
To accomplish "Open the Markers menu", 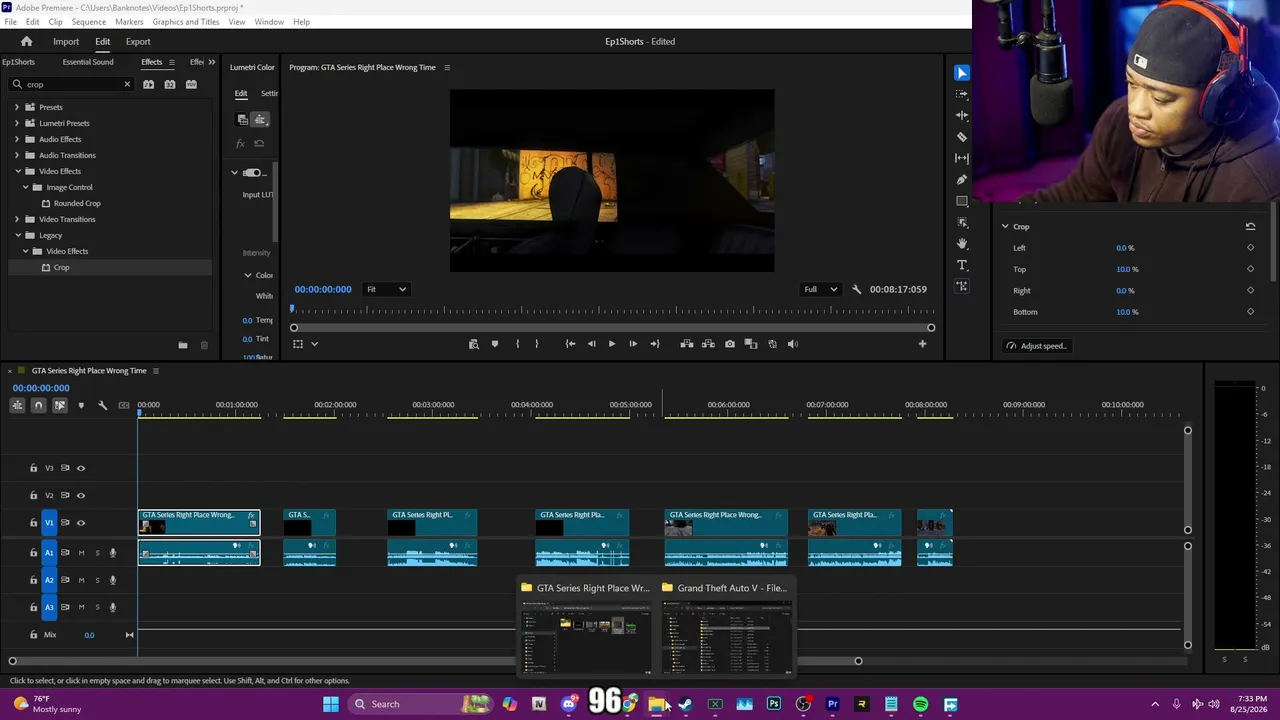I will (129, 22).
